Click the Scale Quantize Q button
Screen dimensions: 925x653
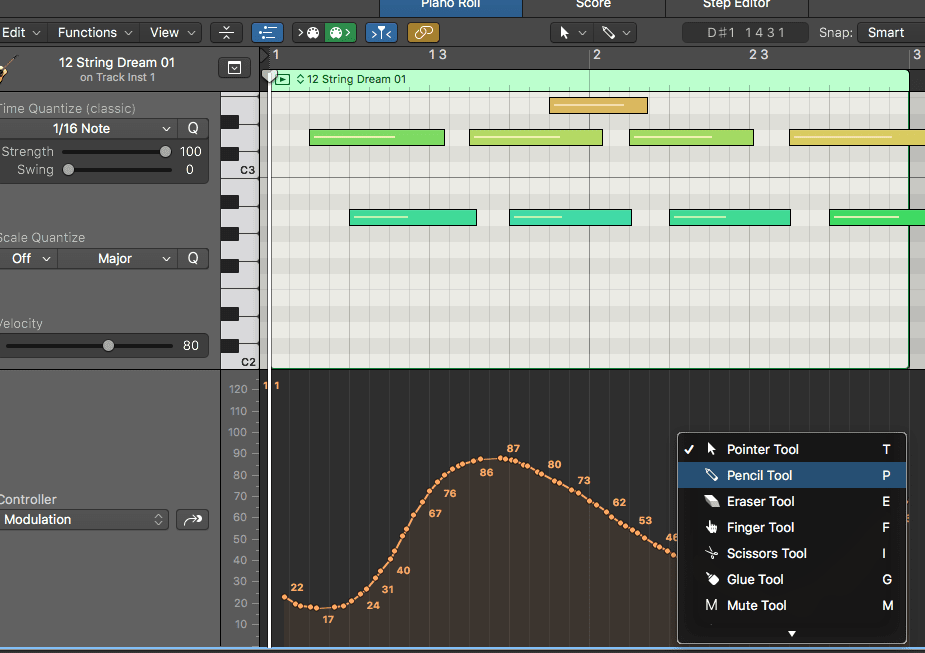pos(193,258)
